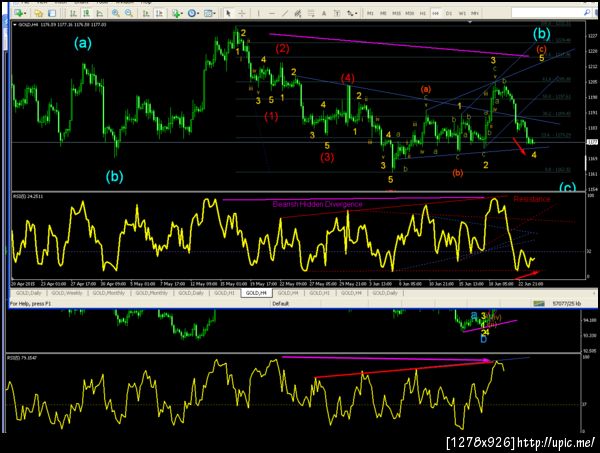This screenshot has width=600, height=453.
Task: Zoom out on the chart
Action: (129, 13)
